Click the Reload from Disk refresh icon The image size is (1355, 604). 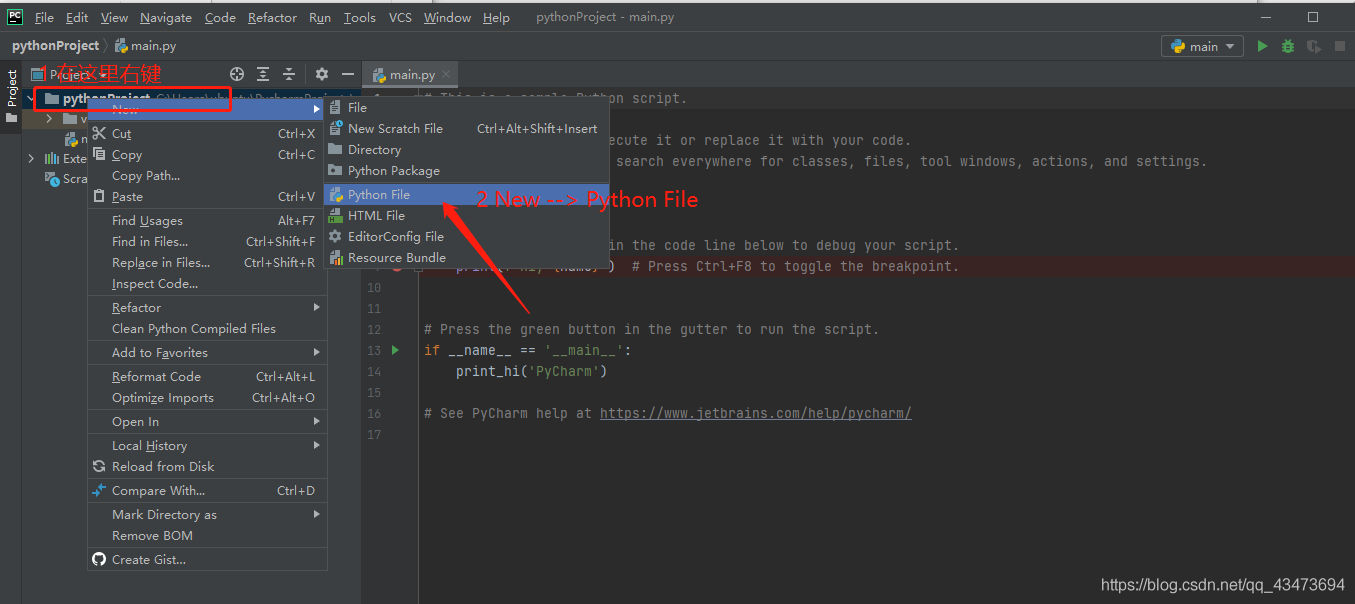point(99,466)
